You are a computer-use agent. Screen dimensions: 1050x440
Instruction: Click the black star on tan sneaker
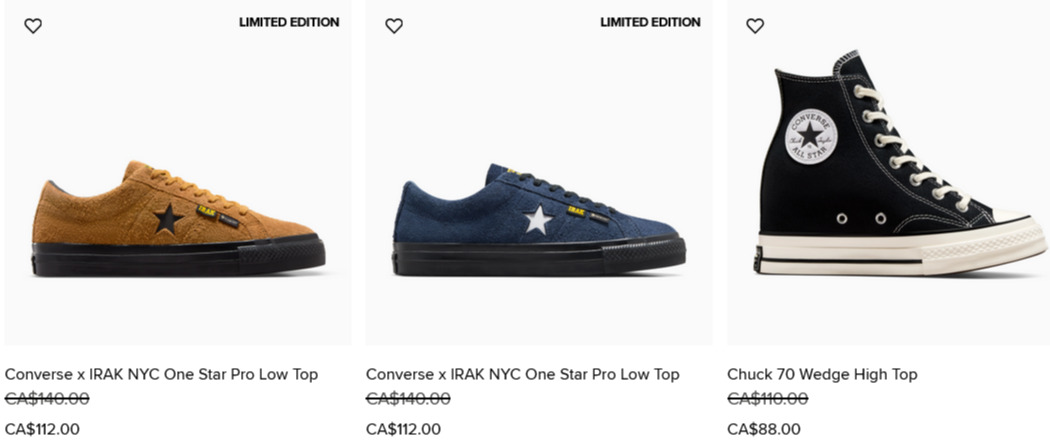tap(167, 219)
